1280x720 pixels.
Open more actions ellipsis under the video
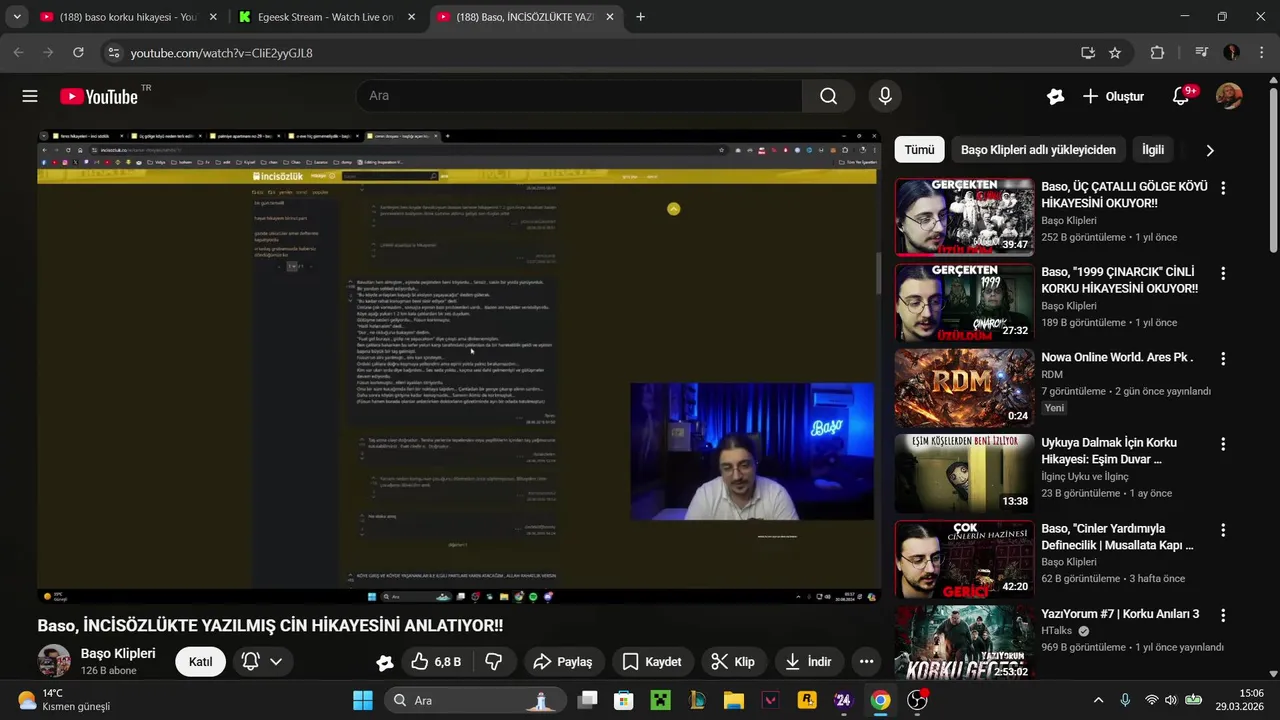click(x=866, y=661)
